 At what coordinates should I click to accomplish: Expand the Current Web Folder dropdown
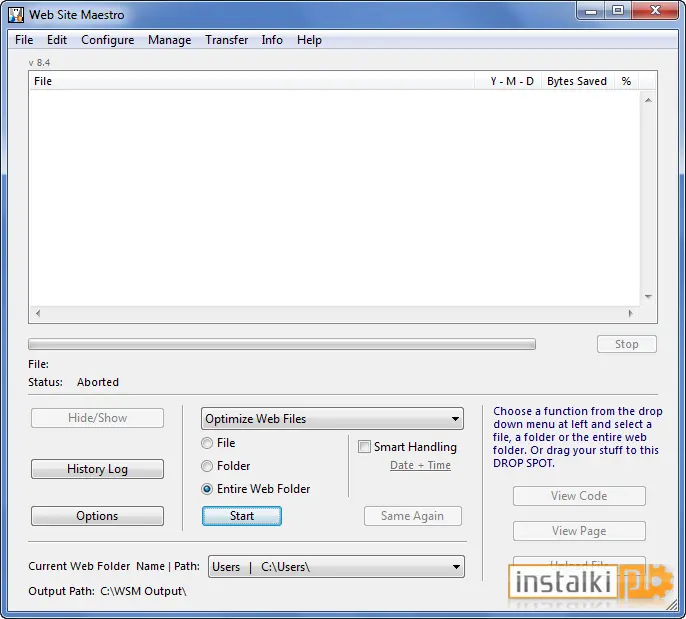point(336,567)
